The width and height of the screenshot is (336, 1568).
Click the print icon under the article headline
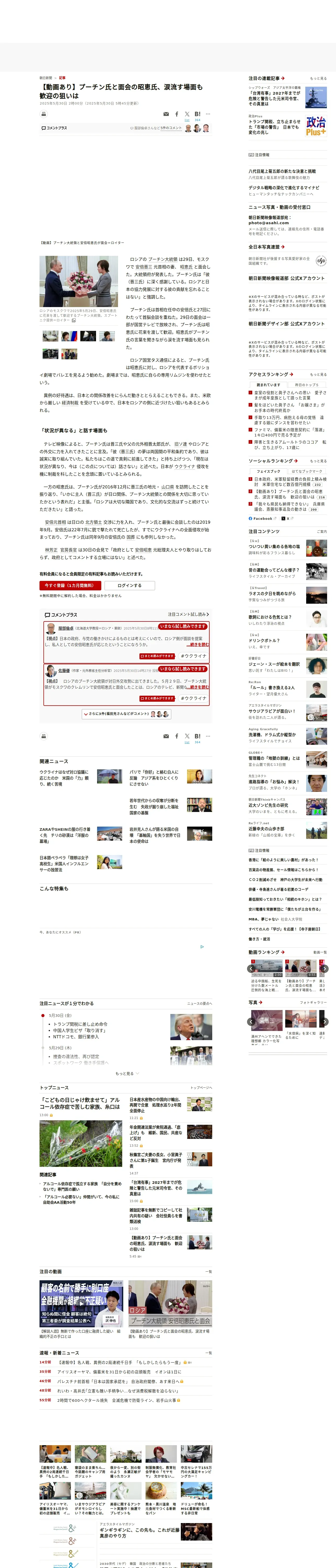44,114
